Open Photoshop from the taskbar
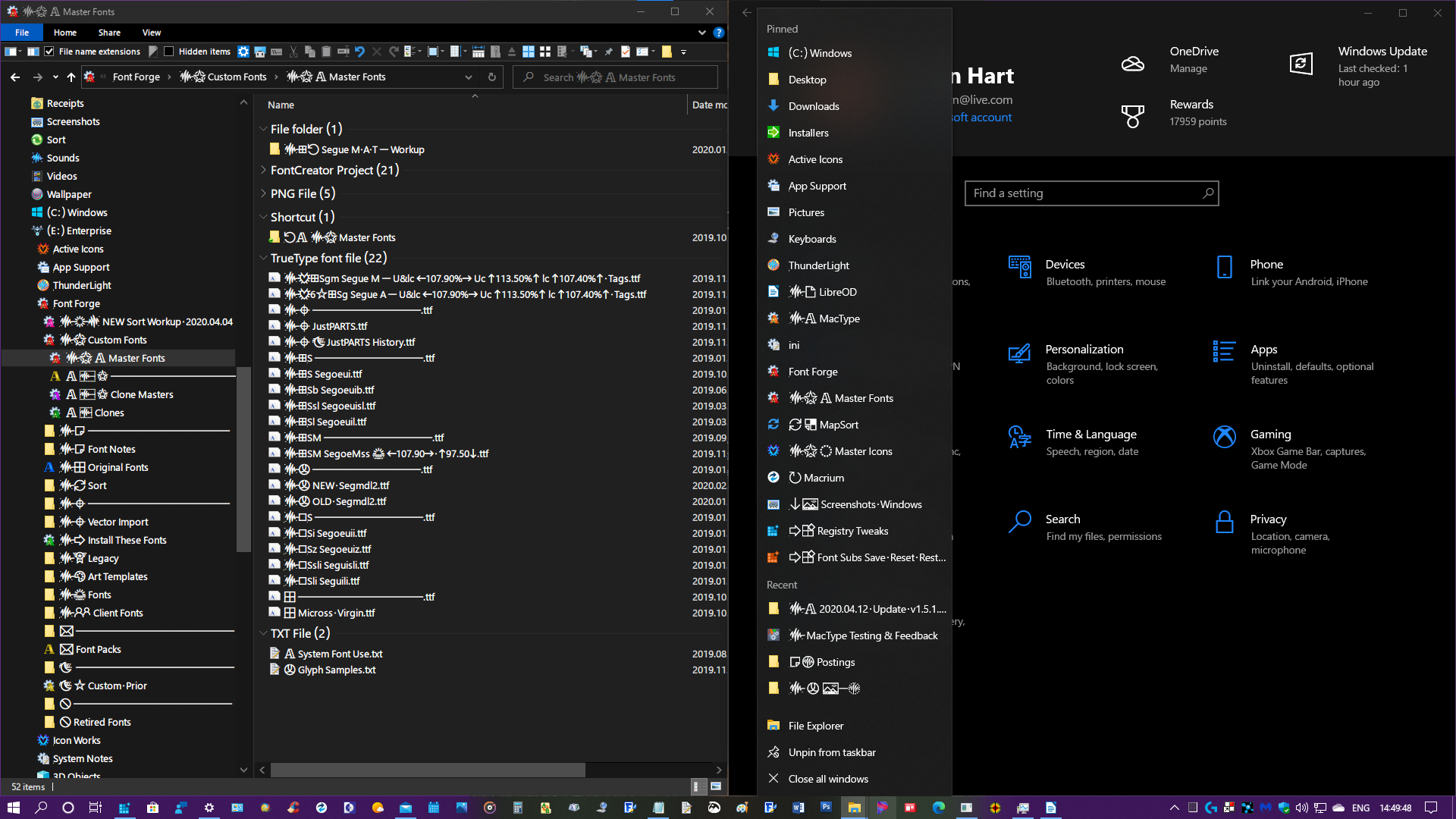The image size is (1456, 819). (x=826, y=808)
